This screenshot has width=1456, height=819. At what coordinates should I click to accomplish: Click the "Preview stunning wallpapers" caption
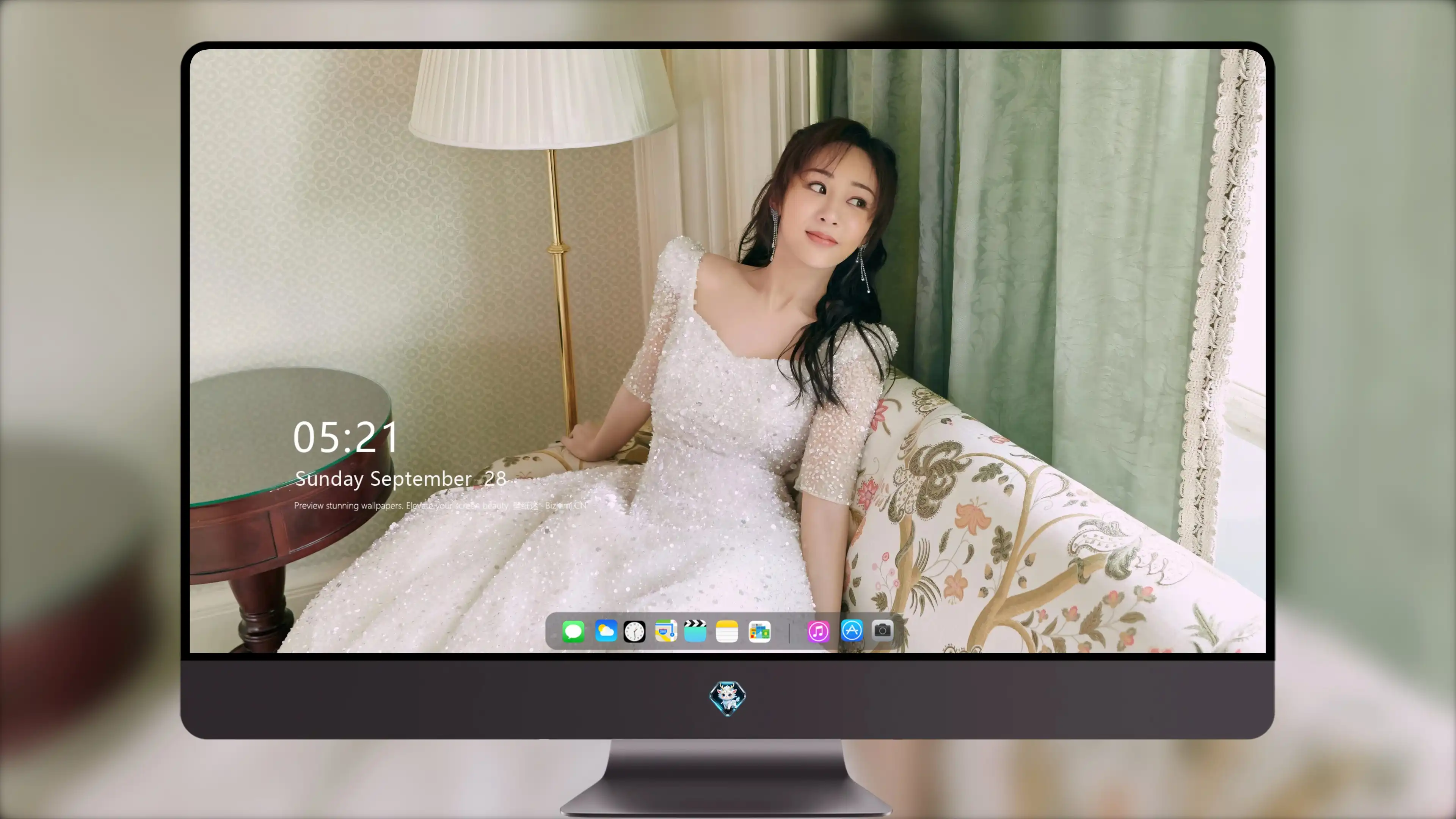click(440, 505)
